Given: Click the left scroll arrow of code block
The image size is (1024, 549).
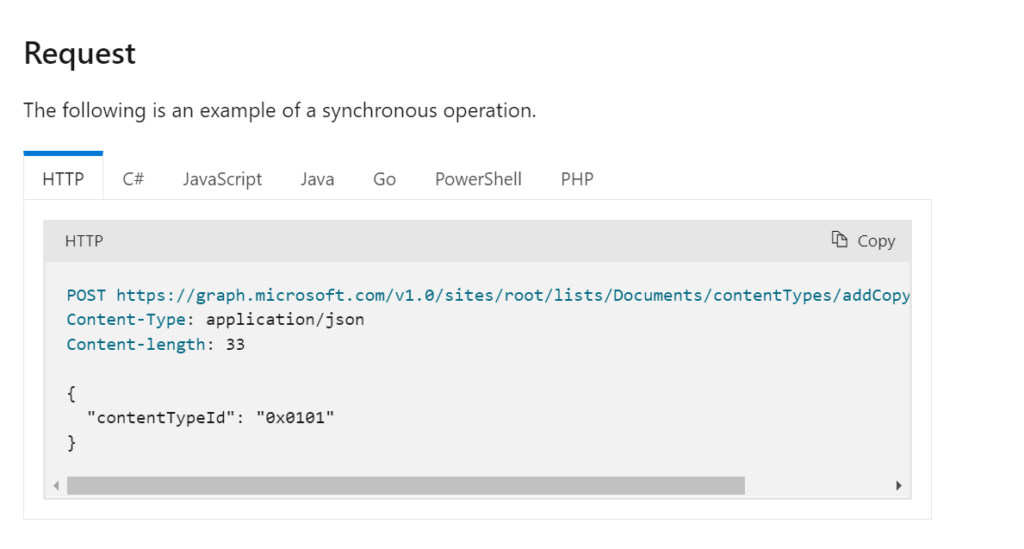Looking at the screenshot, I should pos(56,486).
